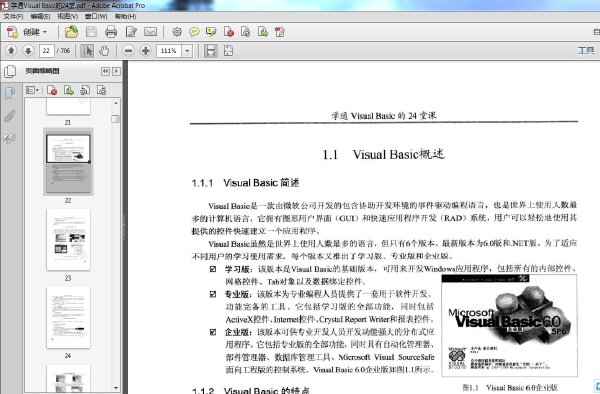
Task: Open the Attachments paperclip panel
Action: (10, 116)
